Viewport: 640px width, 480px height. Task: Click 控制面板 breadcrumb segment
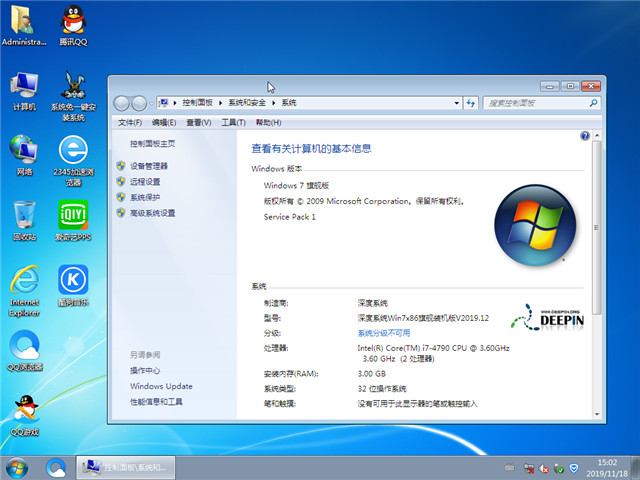[x=198, y=103]
